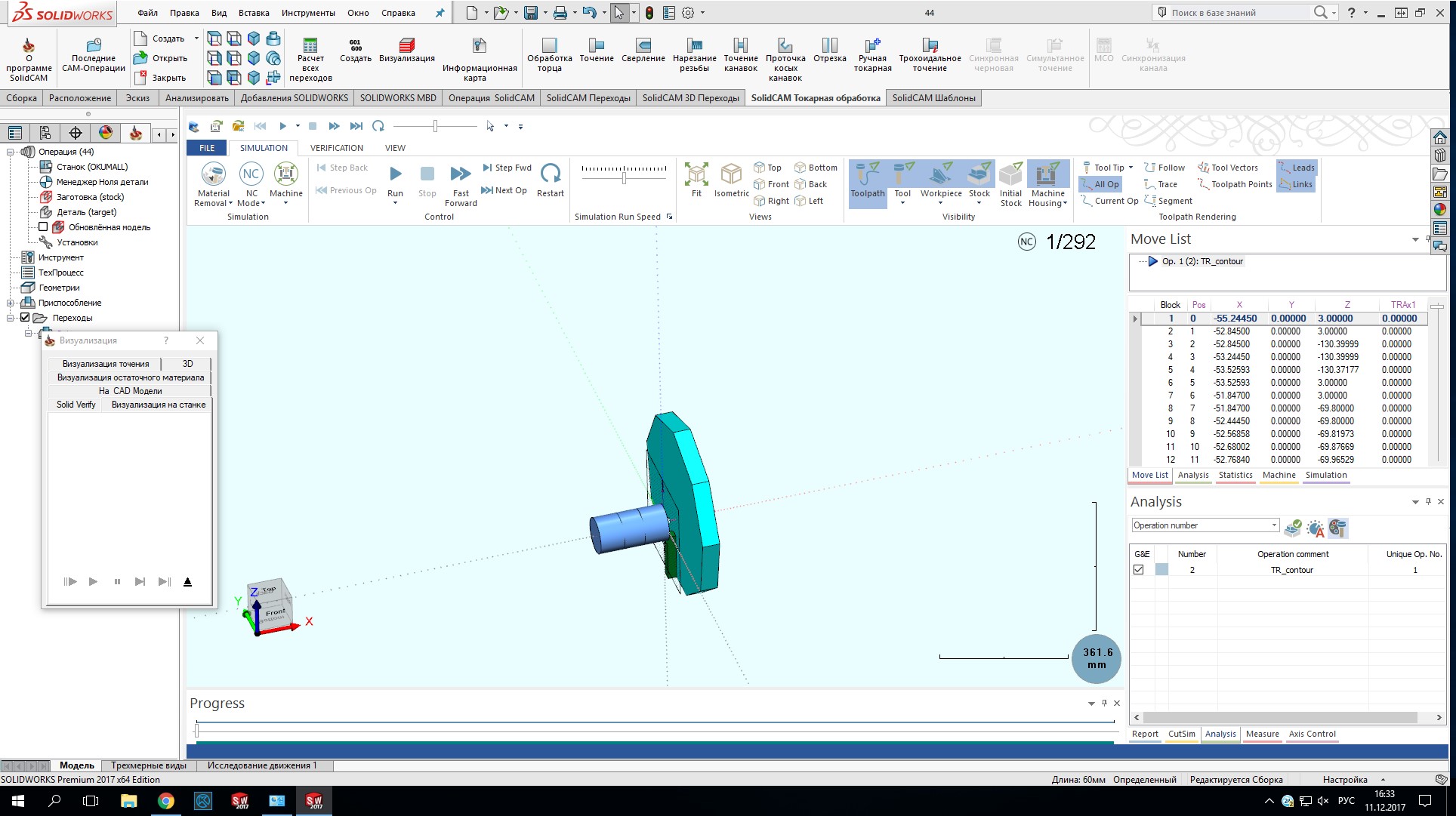Click the Fit view icon
Screen dimensions: 1456x816
(696, 175)
